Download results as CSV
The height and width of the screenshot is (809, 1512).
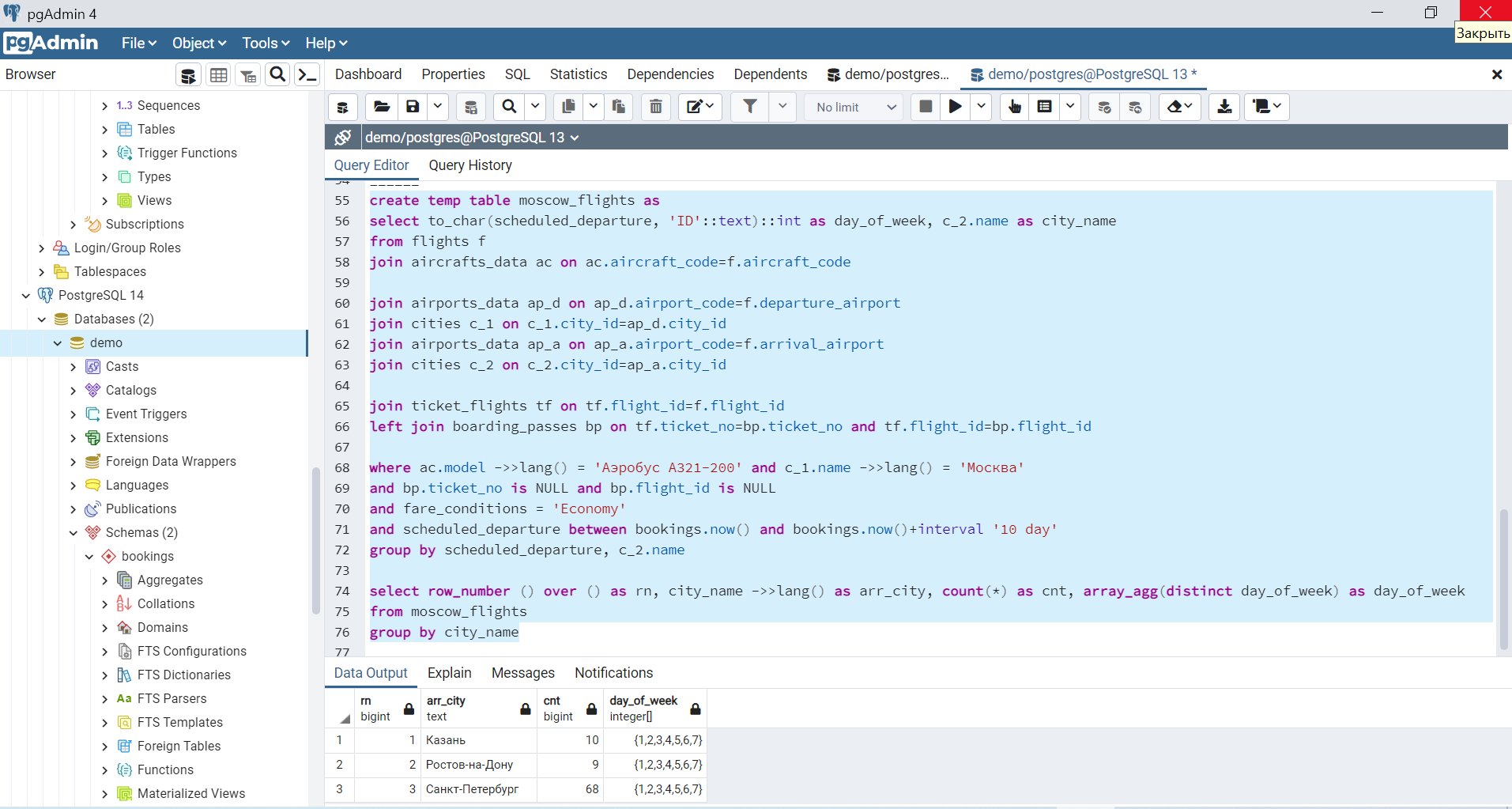[x=1224, y=107]
